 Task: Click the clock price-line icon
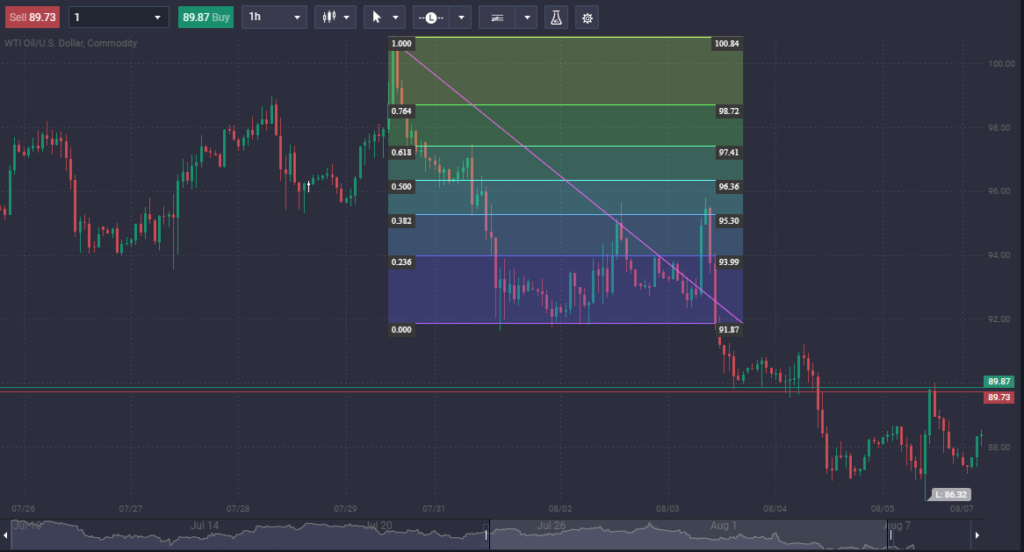(430, 17)
